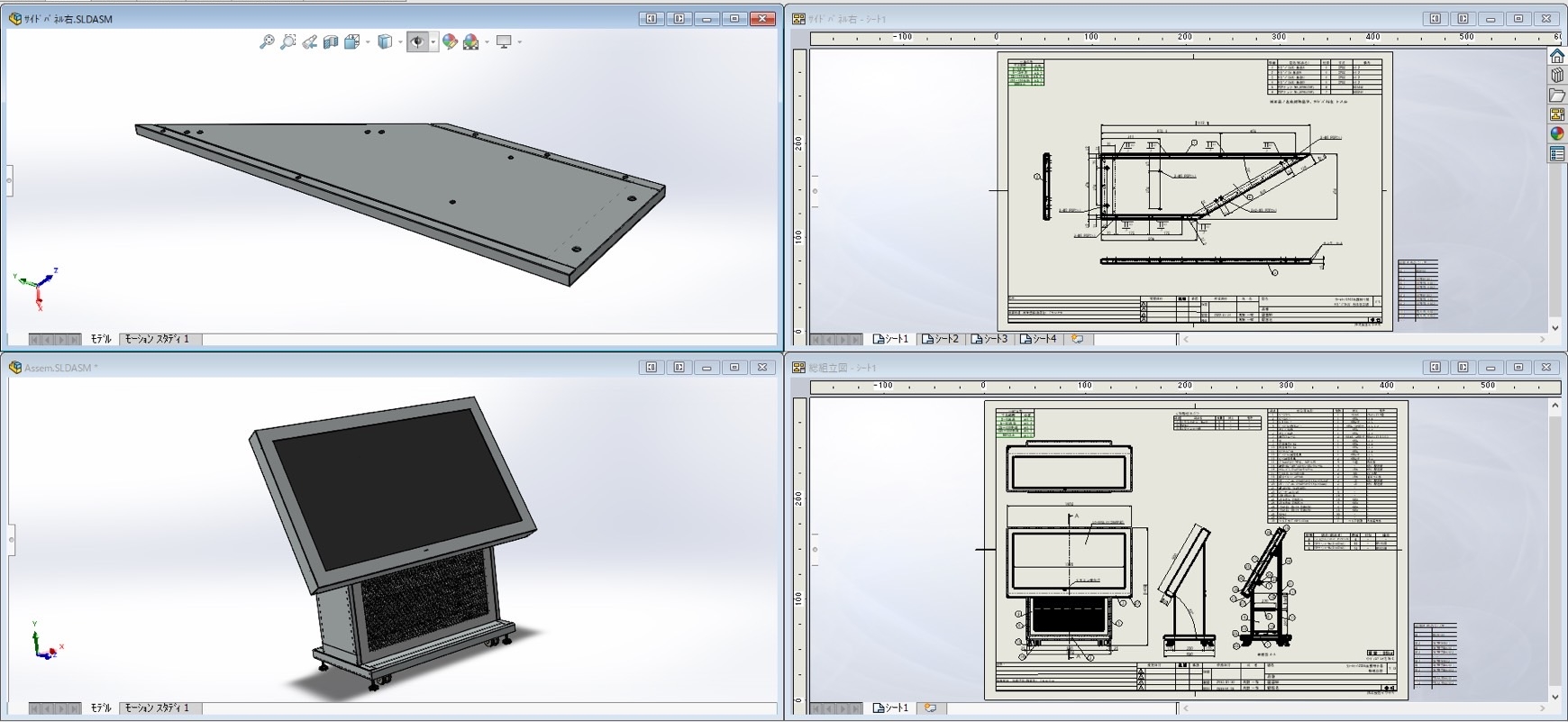Open モーション スタディ 1 tab in Assem window
This screenshot has width=1568, height=722.
(157, 708)
